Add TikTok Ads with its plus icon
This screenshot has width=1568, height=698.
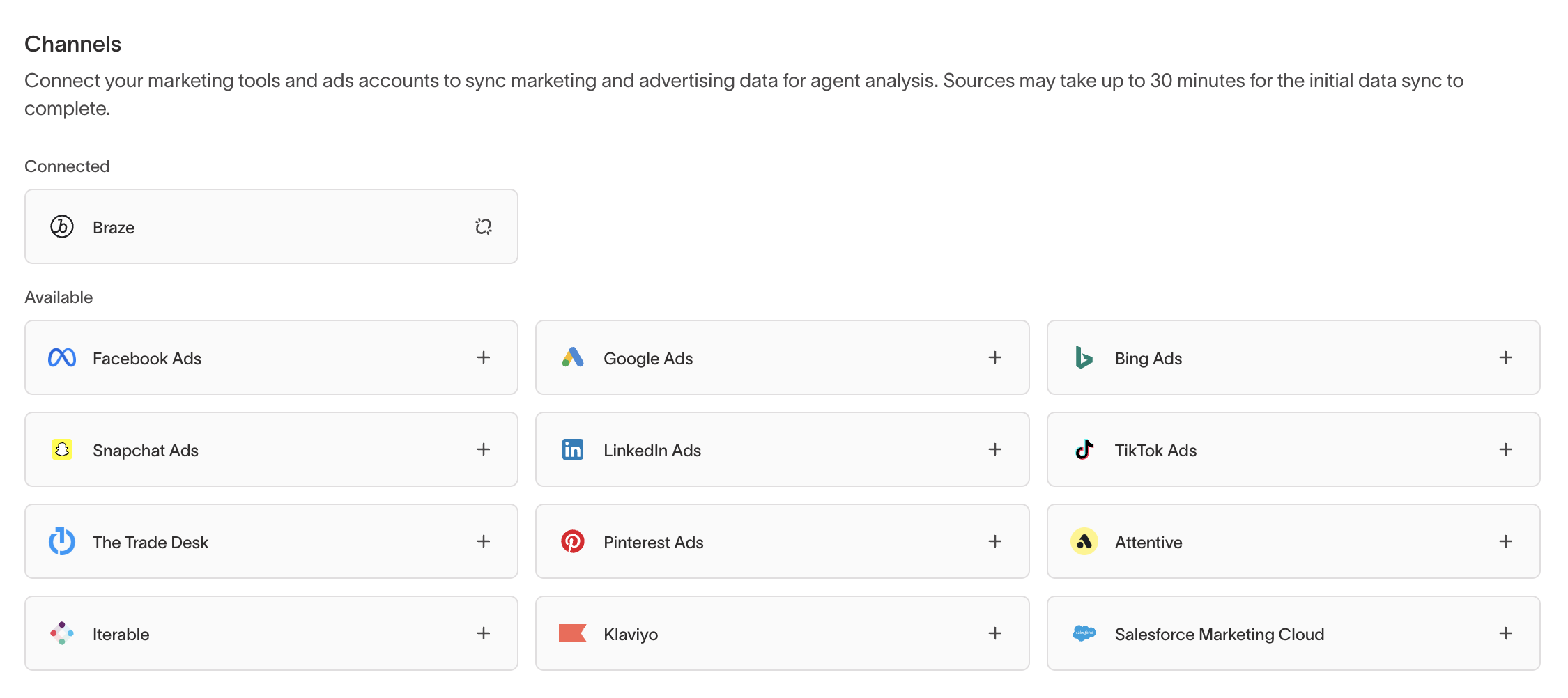(1506, 449)
